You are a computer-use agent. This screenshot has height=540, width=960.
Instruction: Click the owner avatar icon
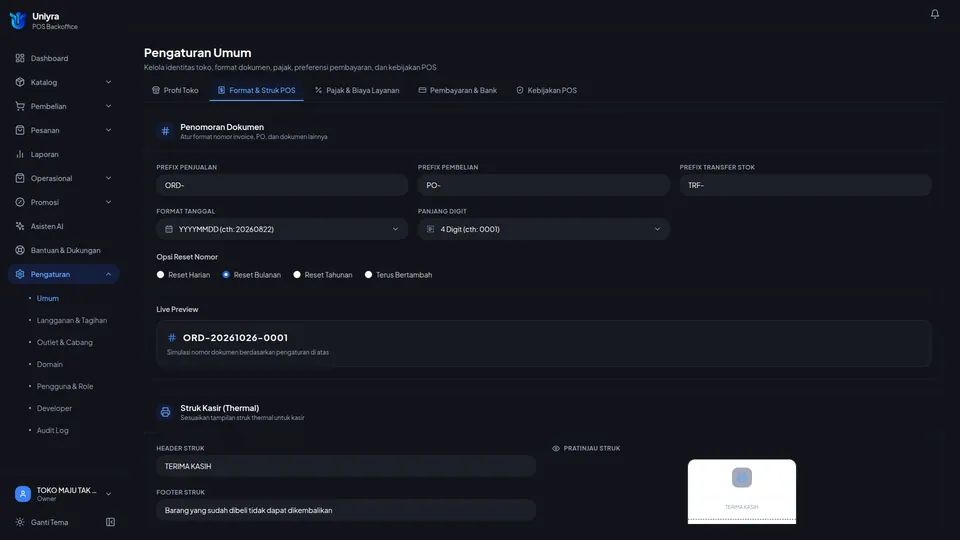(23, 493)
